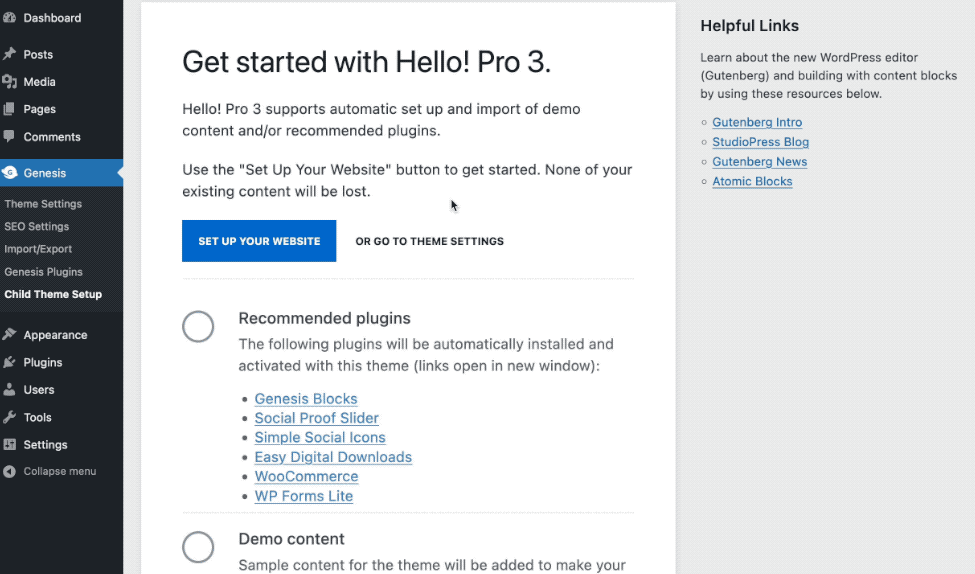Click the Dashboard gauge icon

click(x=9, y=18)
